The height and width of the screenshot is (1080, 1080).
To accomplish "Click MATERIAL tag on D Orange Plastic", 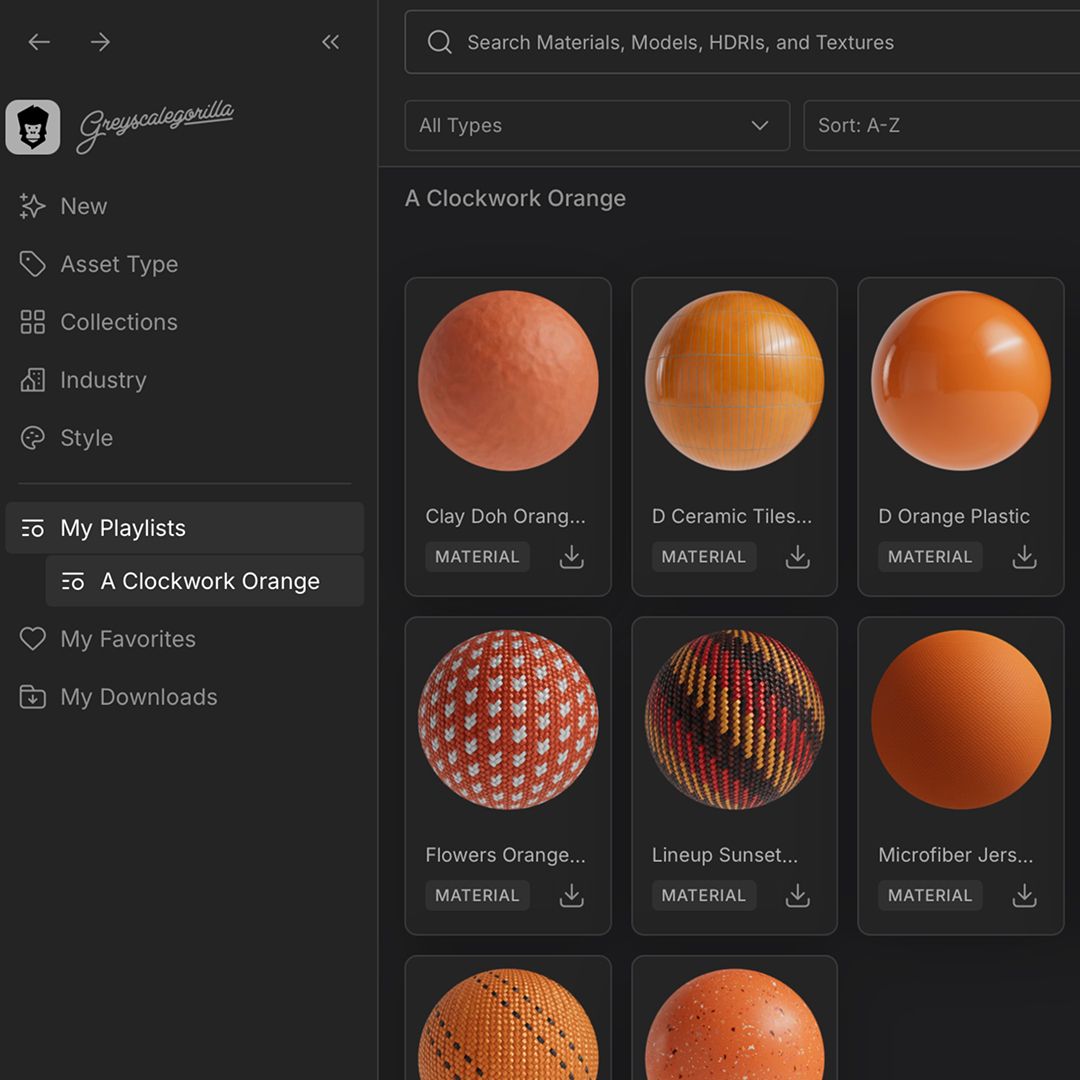I will point(930,557).
